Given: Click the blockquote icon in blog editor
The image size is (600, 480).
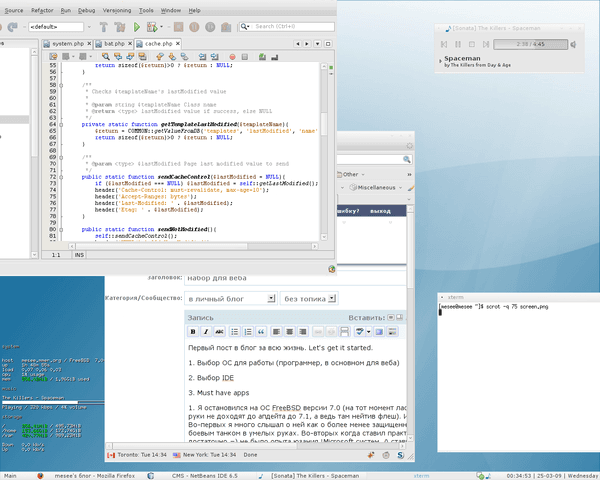Looking at the screenshot, I should [x=261, y=331].
